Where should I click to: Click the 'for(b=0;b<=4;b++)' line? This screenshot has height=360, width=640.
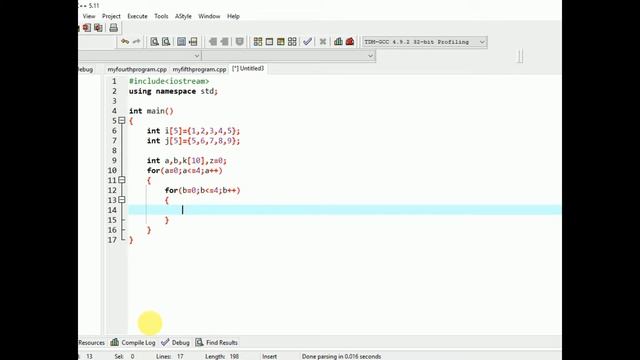[202, 190]
